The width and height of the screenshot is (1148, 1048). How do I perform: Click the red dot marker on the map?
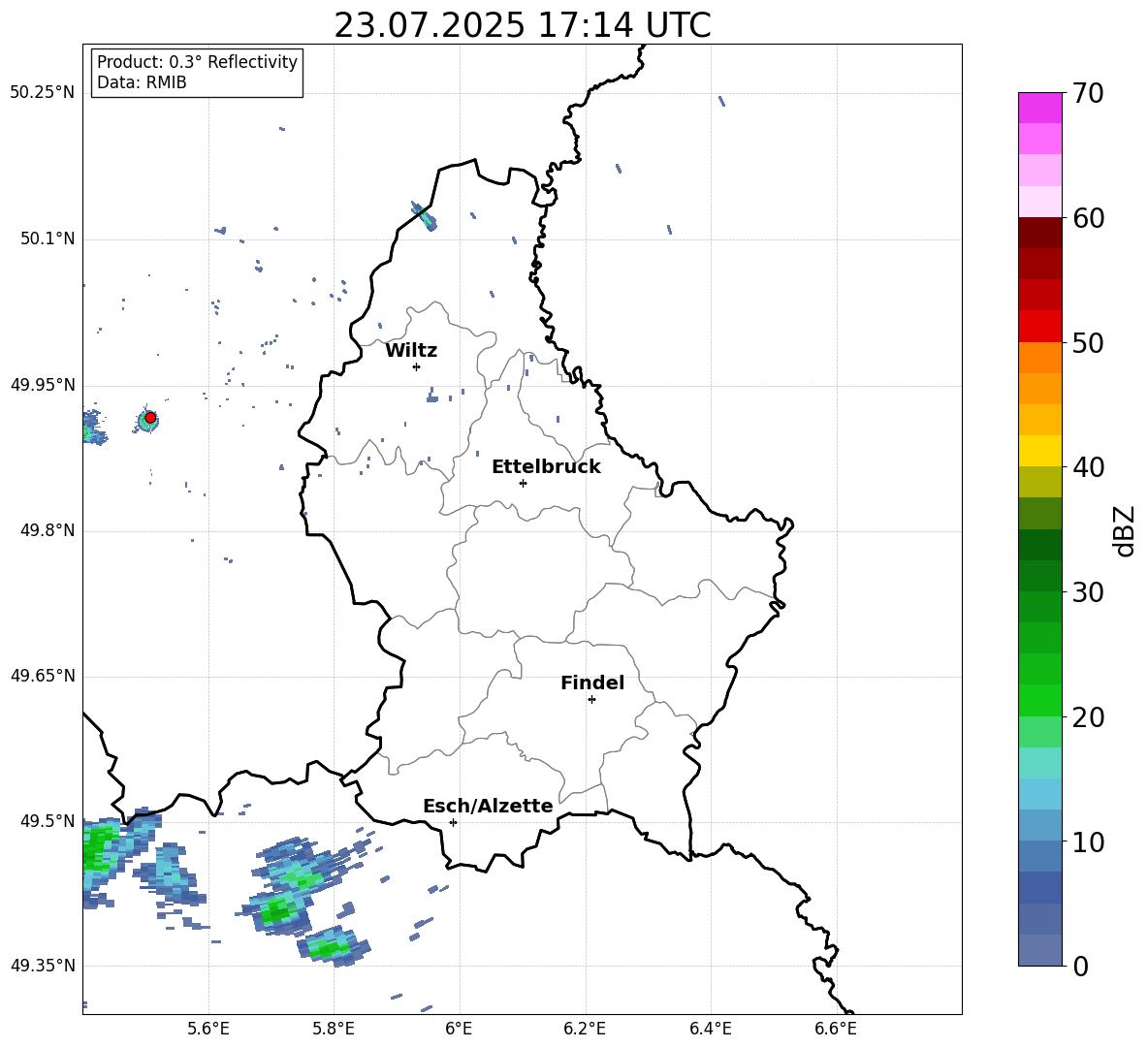point(150,418)
